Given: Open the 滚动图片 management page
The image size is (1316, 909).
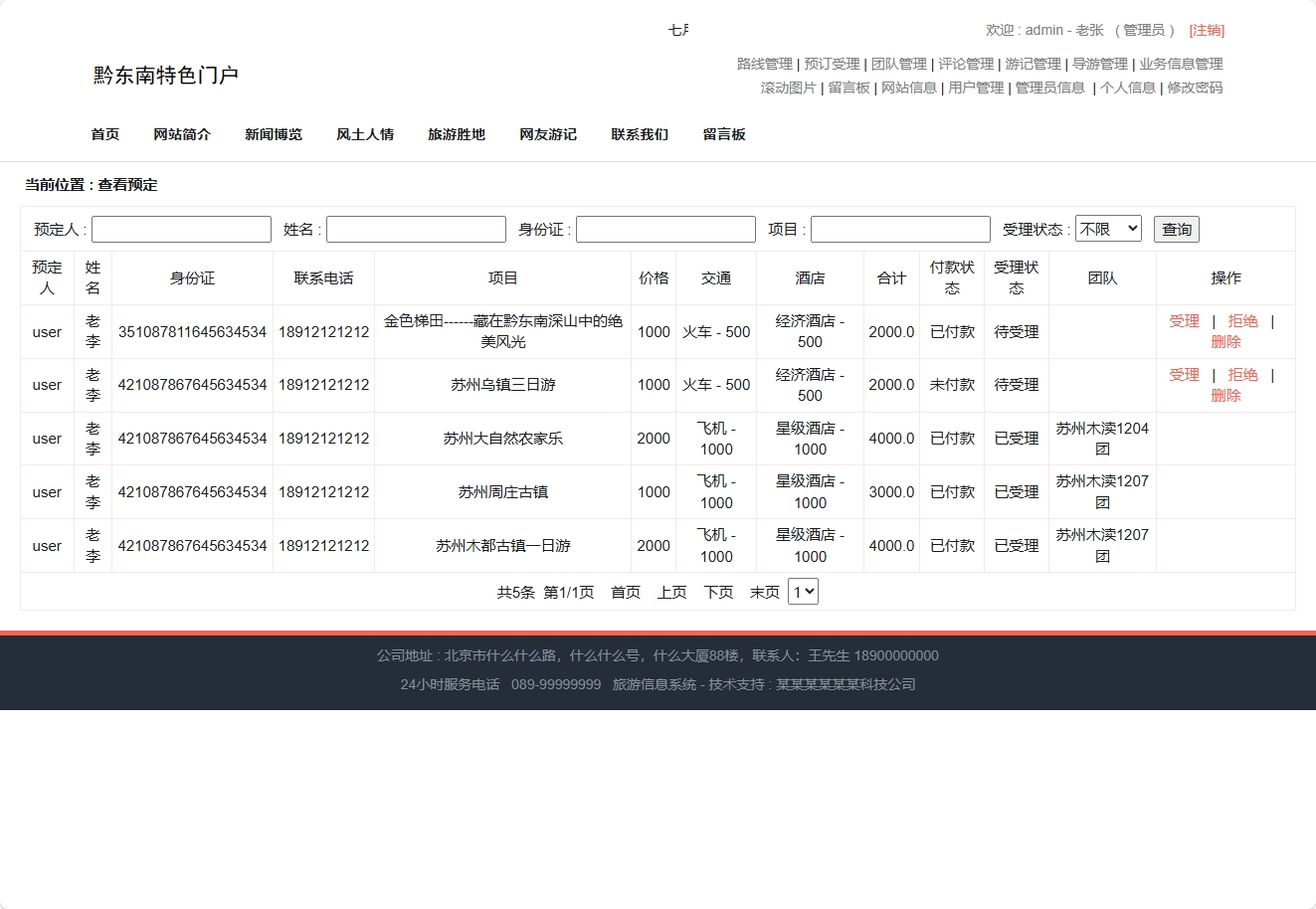Looking at the screenshot, I should tap(789, 88).
